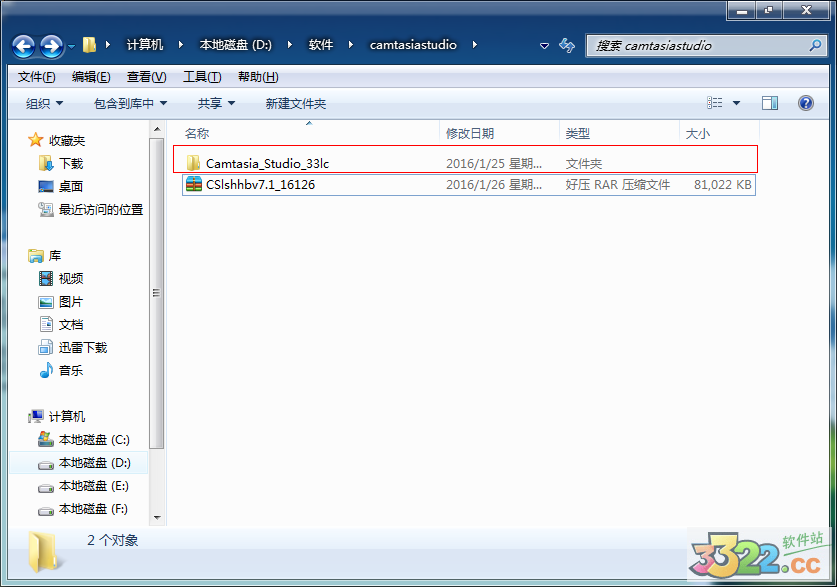Click the refresh icon beside the address bar

567,45
